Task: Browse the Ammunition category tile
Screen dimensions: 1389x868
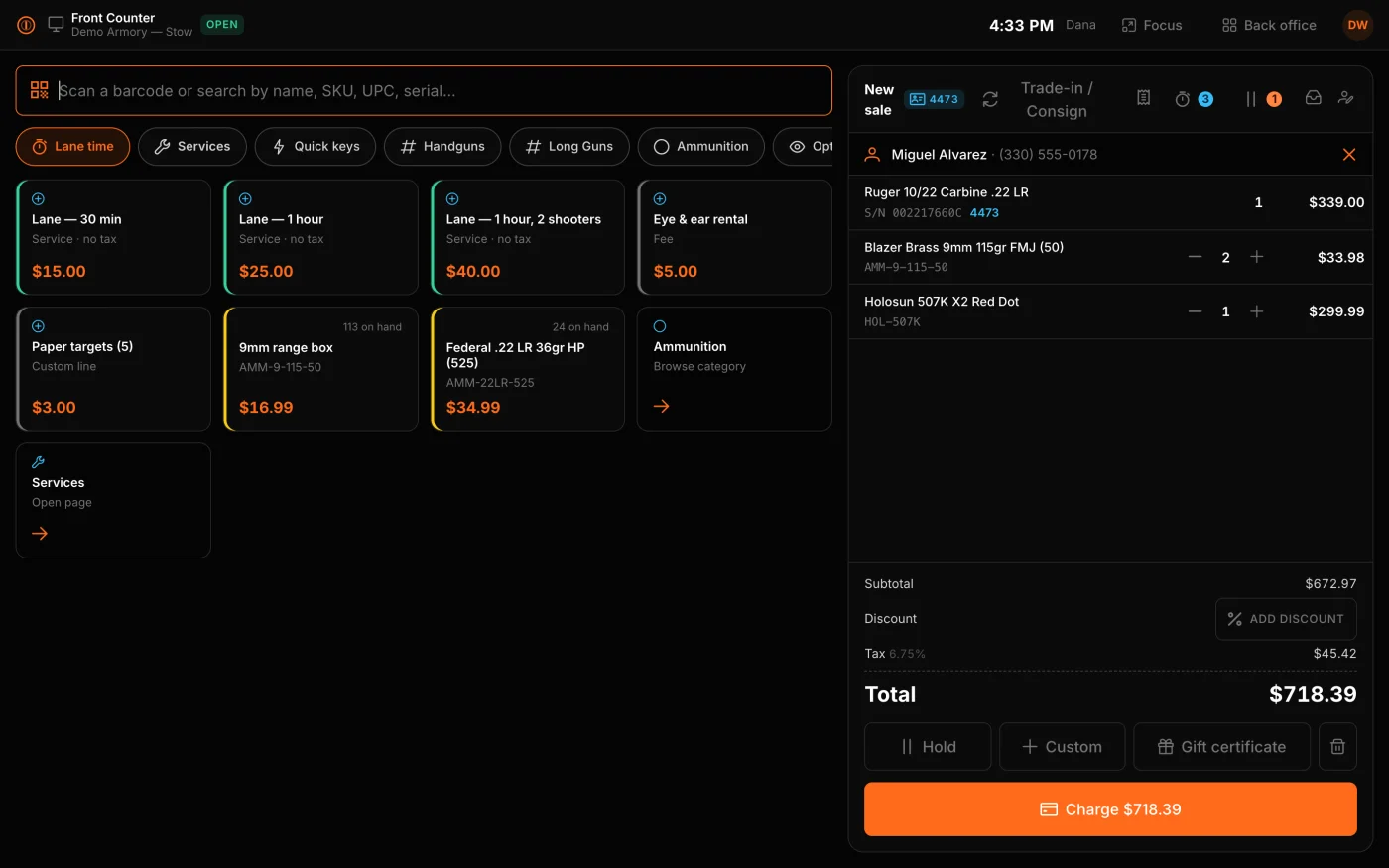Action: click(x=734, y=368)
